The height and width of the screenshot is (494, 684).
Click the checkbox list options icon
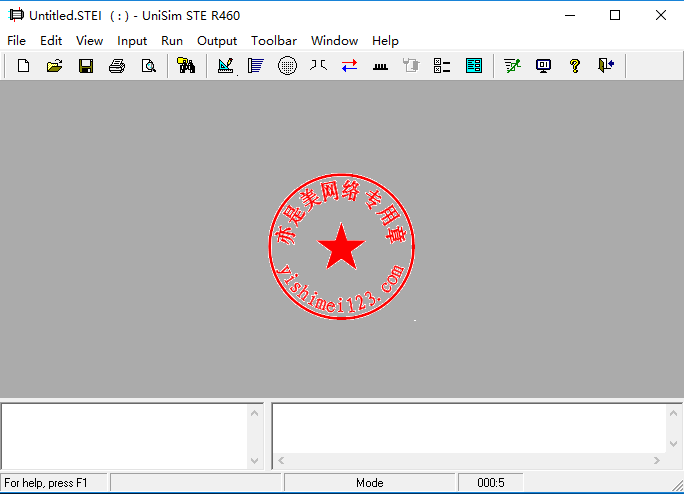coord(442,66)
